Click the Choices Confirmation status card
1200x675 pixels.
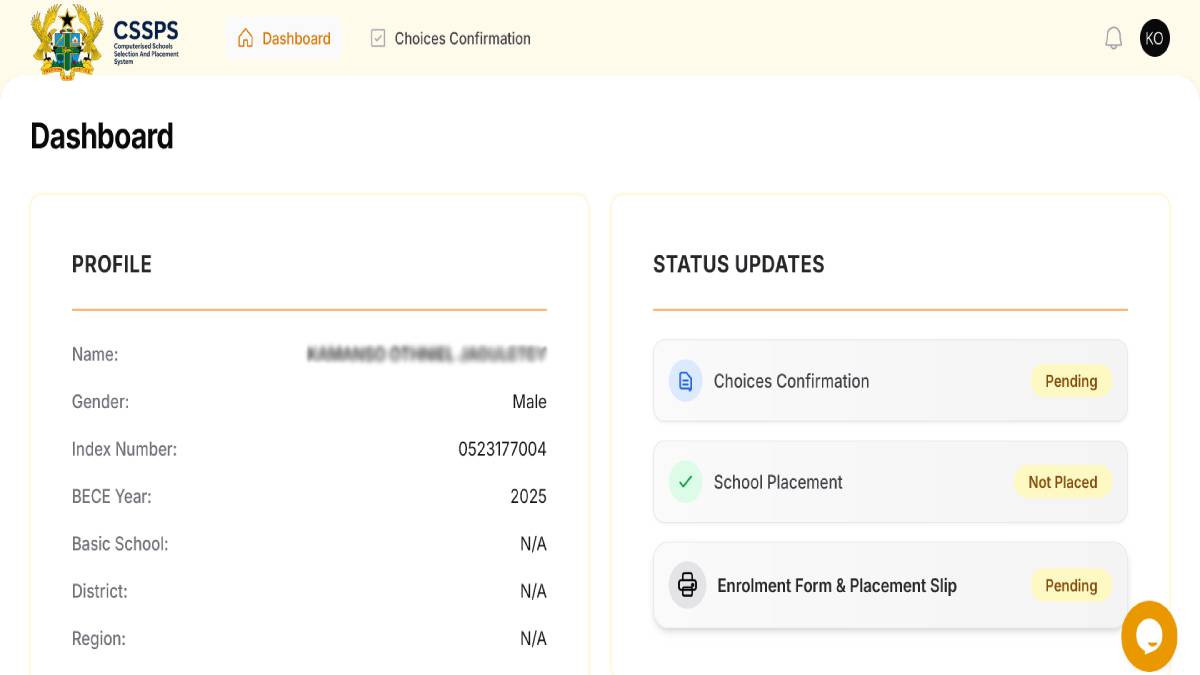[x=890, y=381]
